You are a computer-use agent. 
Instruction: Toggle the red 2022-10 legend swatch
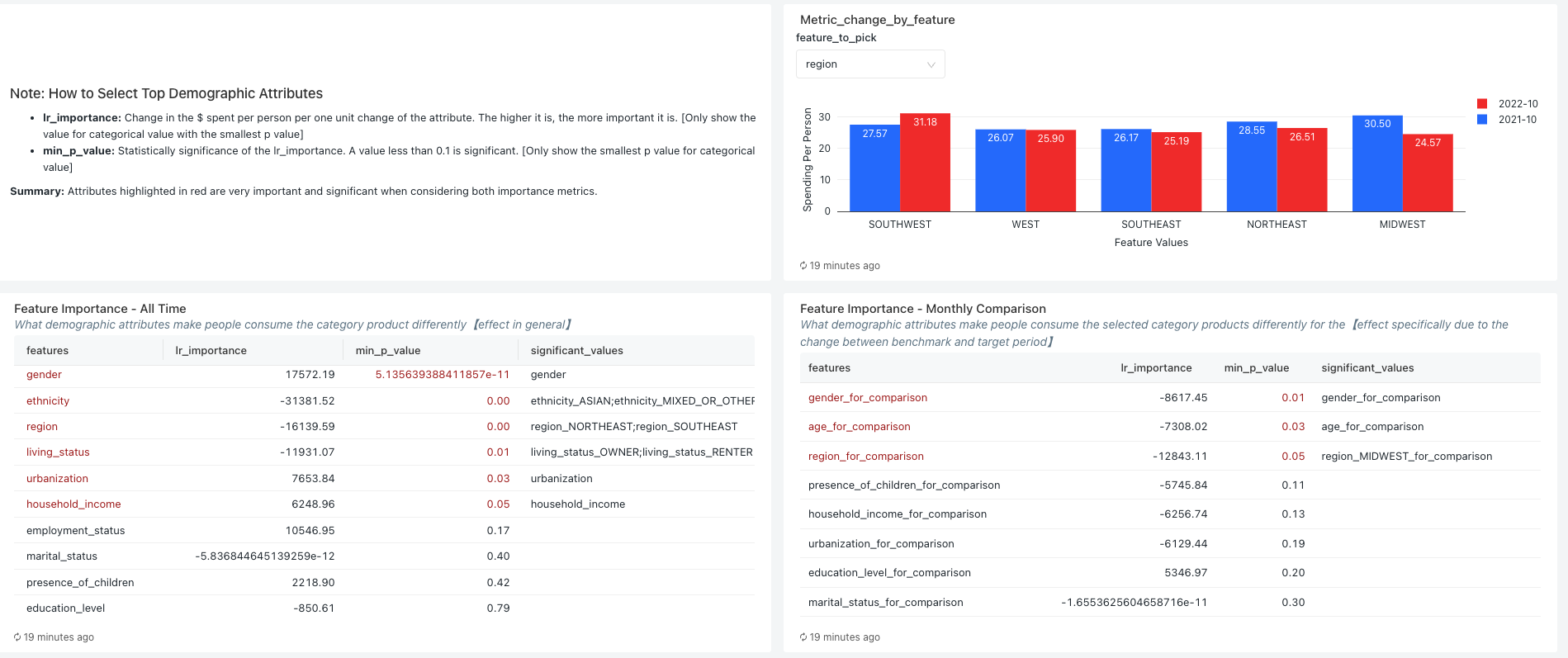pyautogui.click(x=1482, y=104)
